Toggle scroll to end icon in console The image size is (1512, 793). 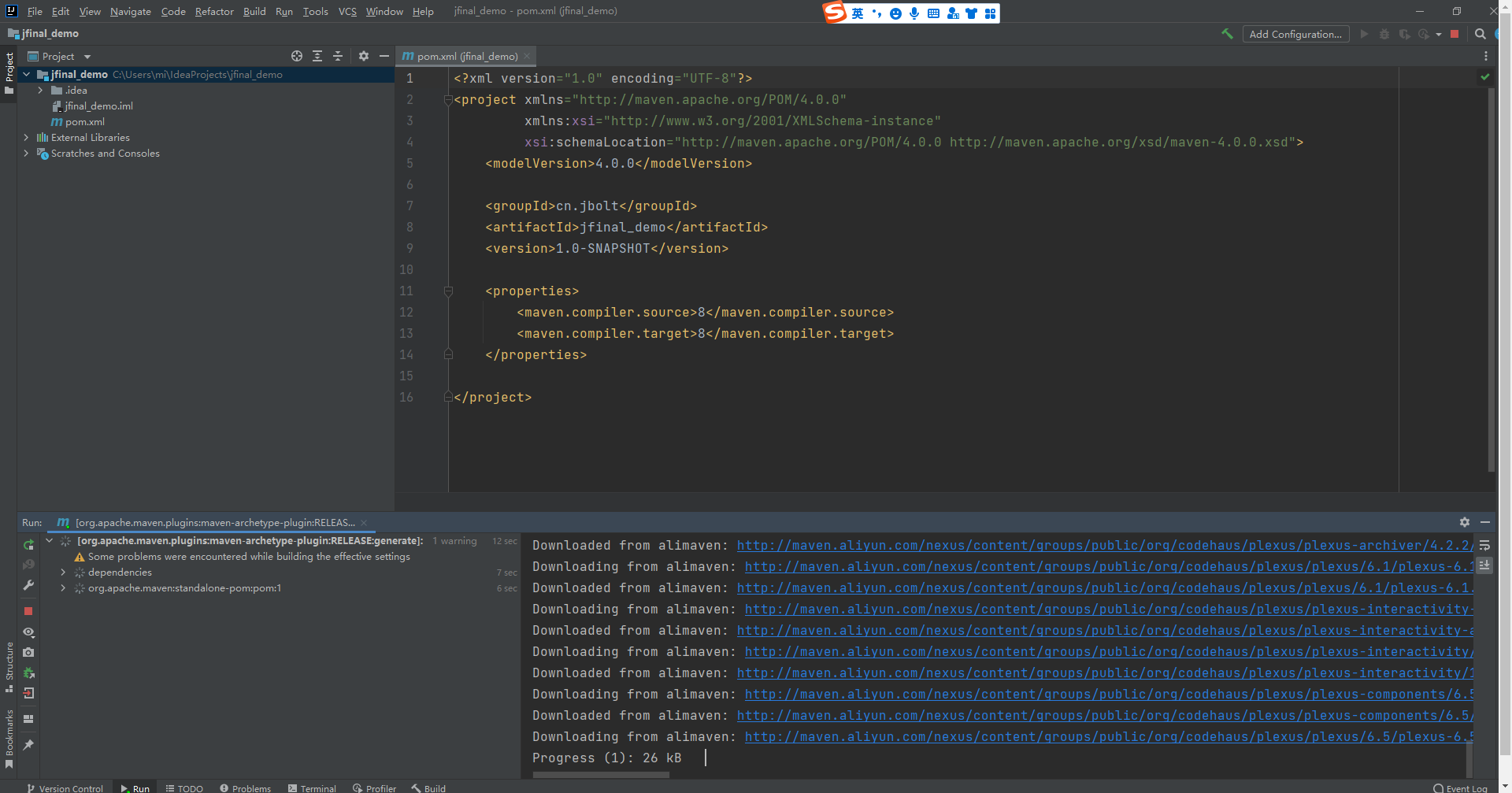(x=1484, y=565)
